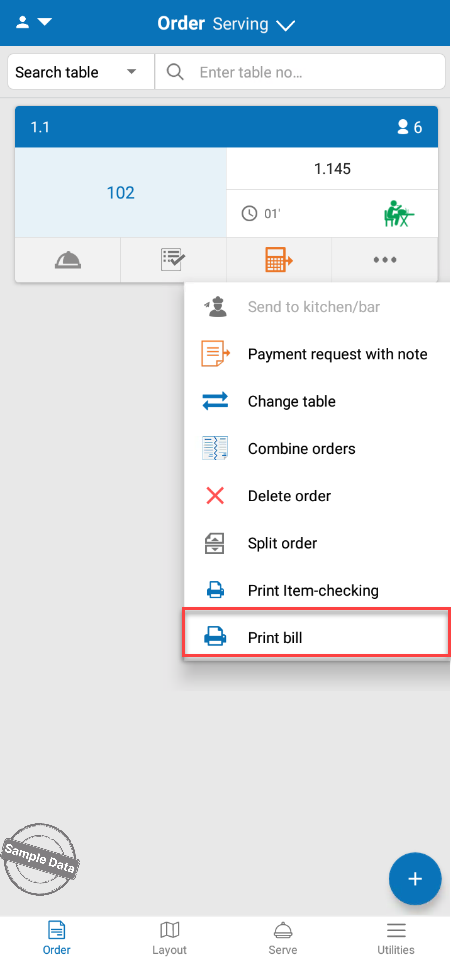Click the green seated guest icon

click(x=399, y=214)
